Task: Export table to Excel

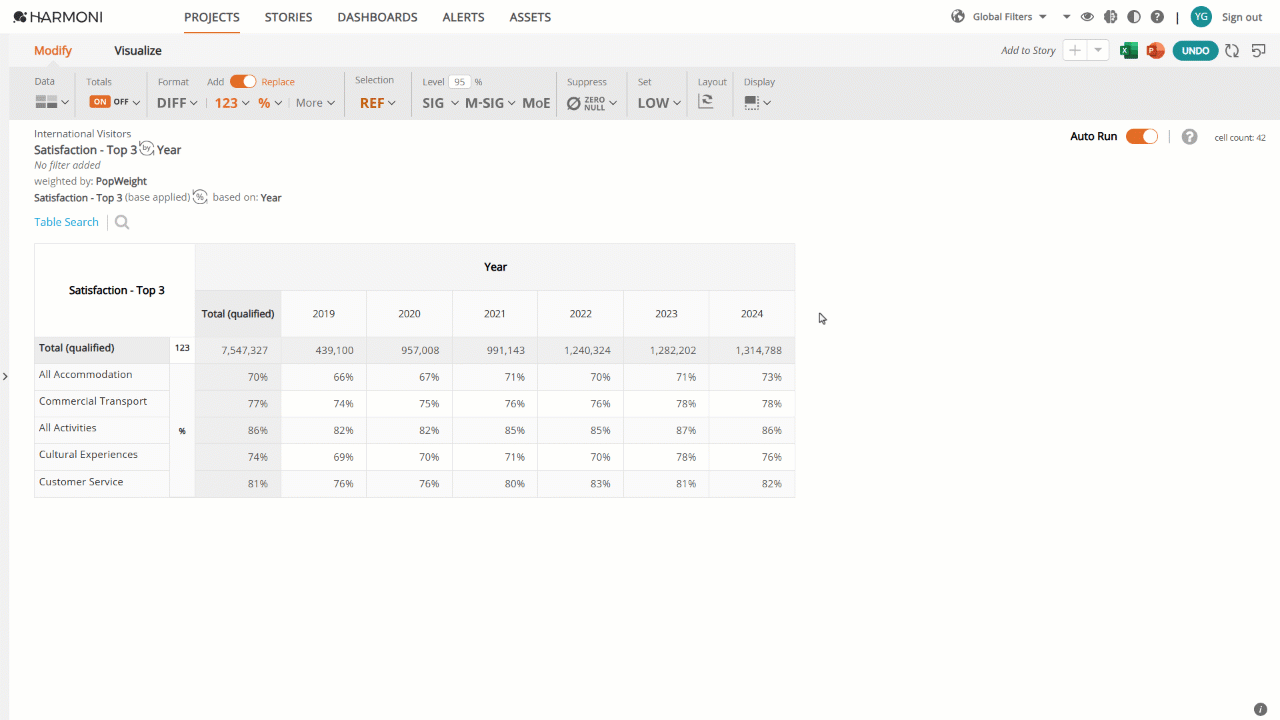Action: click(x=1129, y=51)
